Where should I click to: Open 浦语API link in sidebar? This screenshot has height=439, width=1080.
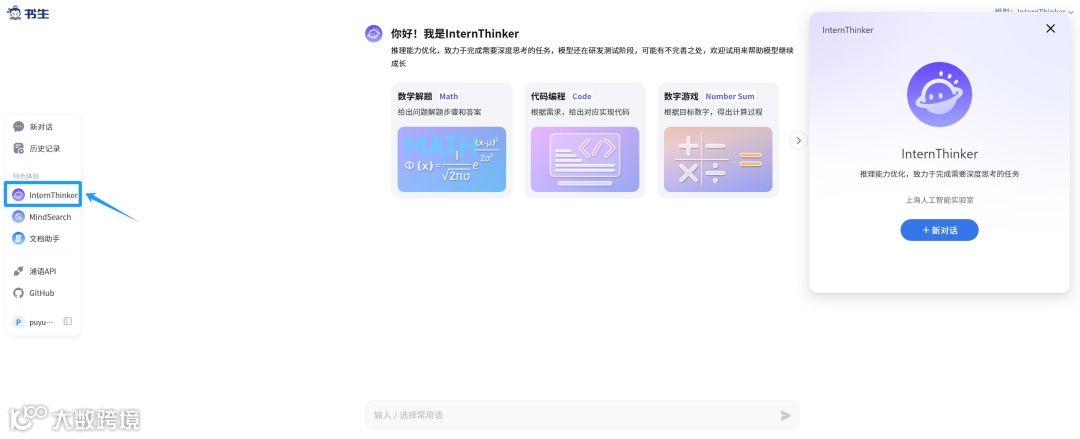click(x=34, y=272)
